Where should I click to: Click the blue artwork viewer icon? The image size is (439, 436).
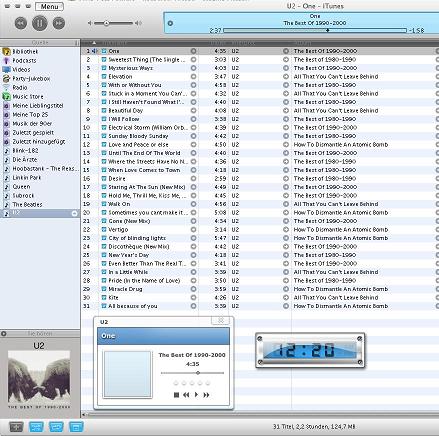point(76,427)
